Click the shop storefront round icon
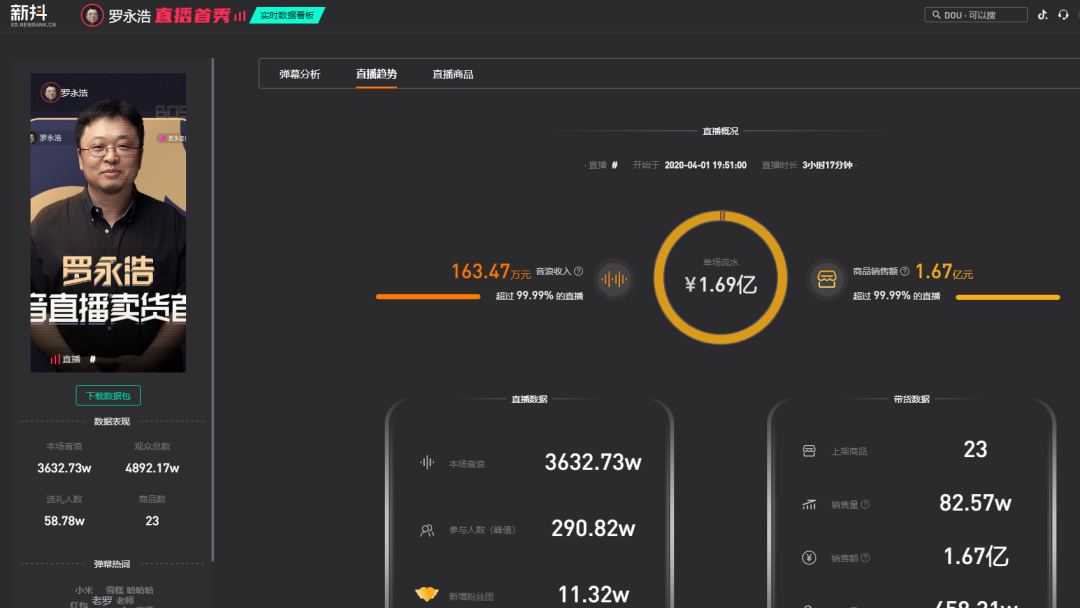The width and height of the screenshot is (1080, 608). click(827, 279)
